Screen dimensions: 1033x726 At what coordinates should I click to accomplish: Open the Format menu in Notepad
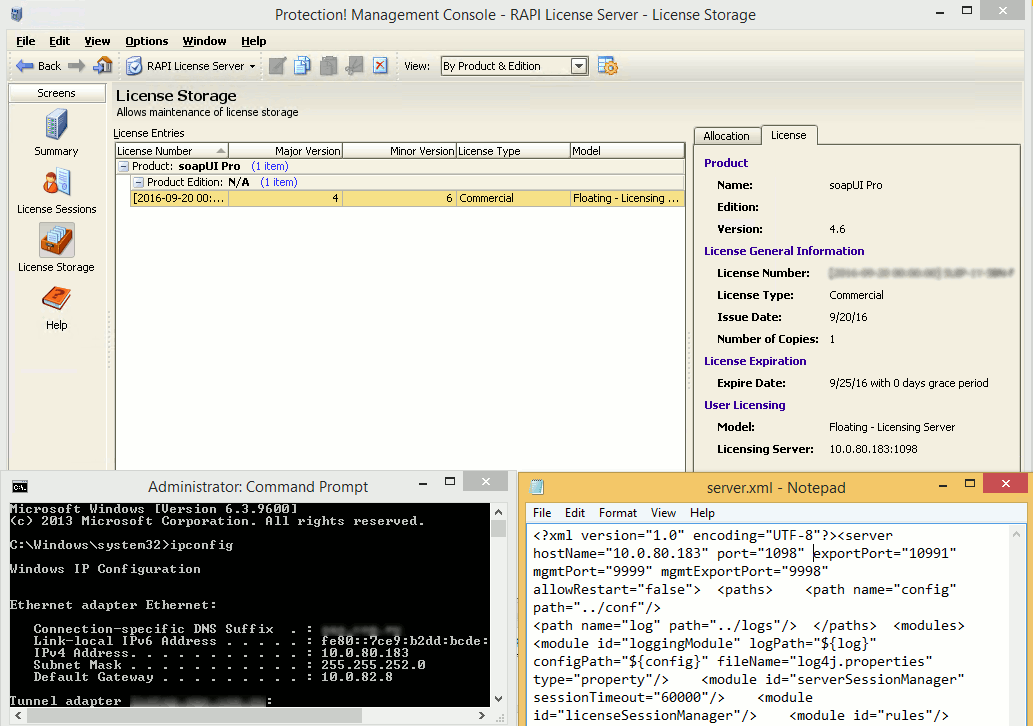(x=617, y=513)
